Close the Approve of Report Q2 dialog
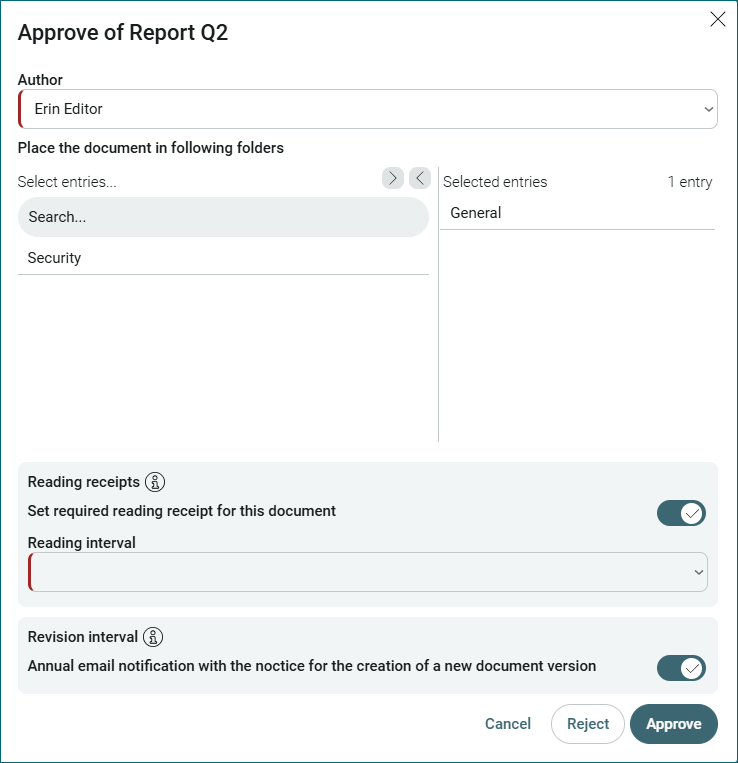This screenshot has width=738, height=763. point(718,19)
